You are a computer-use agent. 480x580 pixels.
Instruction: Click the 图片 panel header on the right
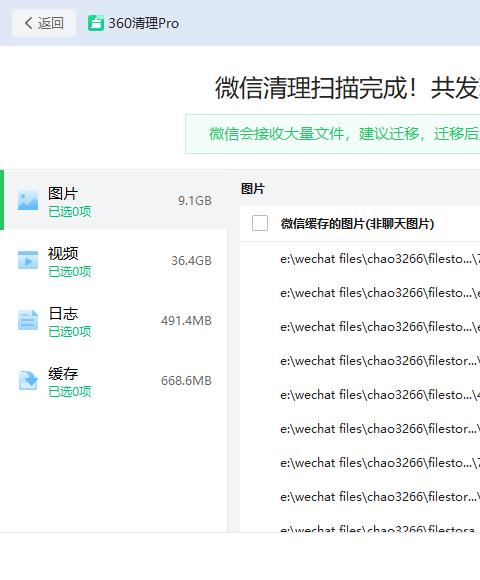click(x=253, y=189)
